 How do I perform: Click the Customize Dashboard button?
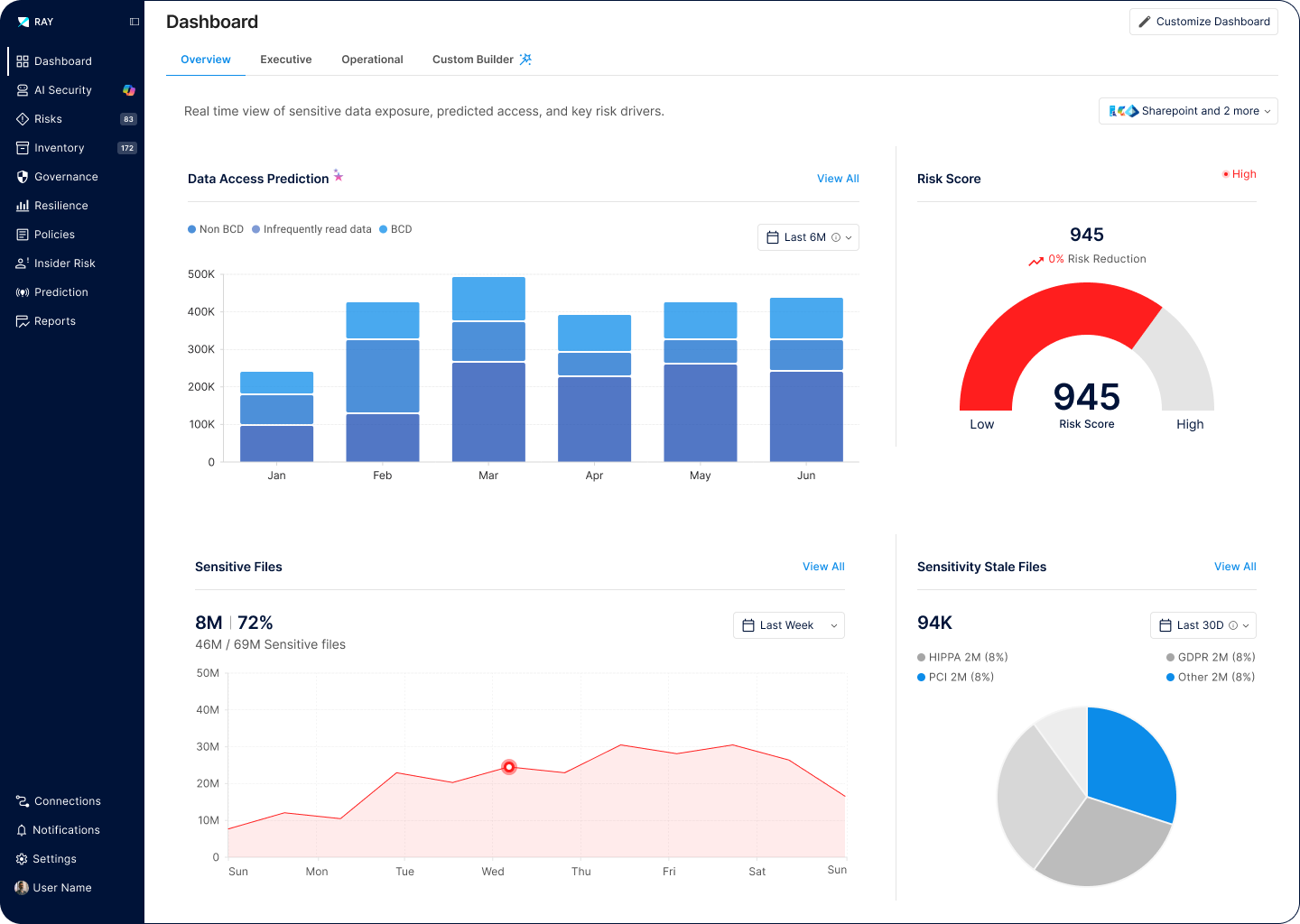coord(1203,22)
